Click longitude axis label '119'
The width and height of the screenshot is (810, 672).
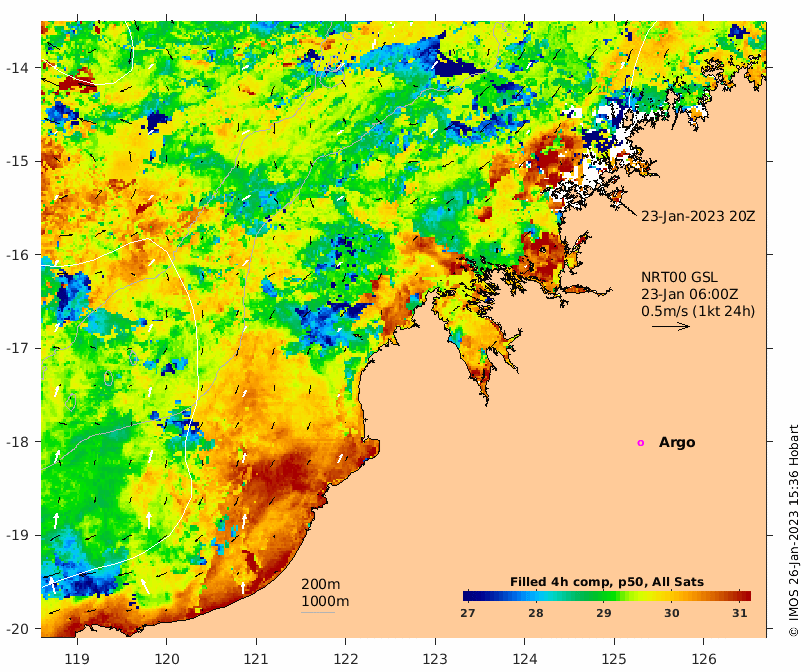(x=77, y=659)
